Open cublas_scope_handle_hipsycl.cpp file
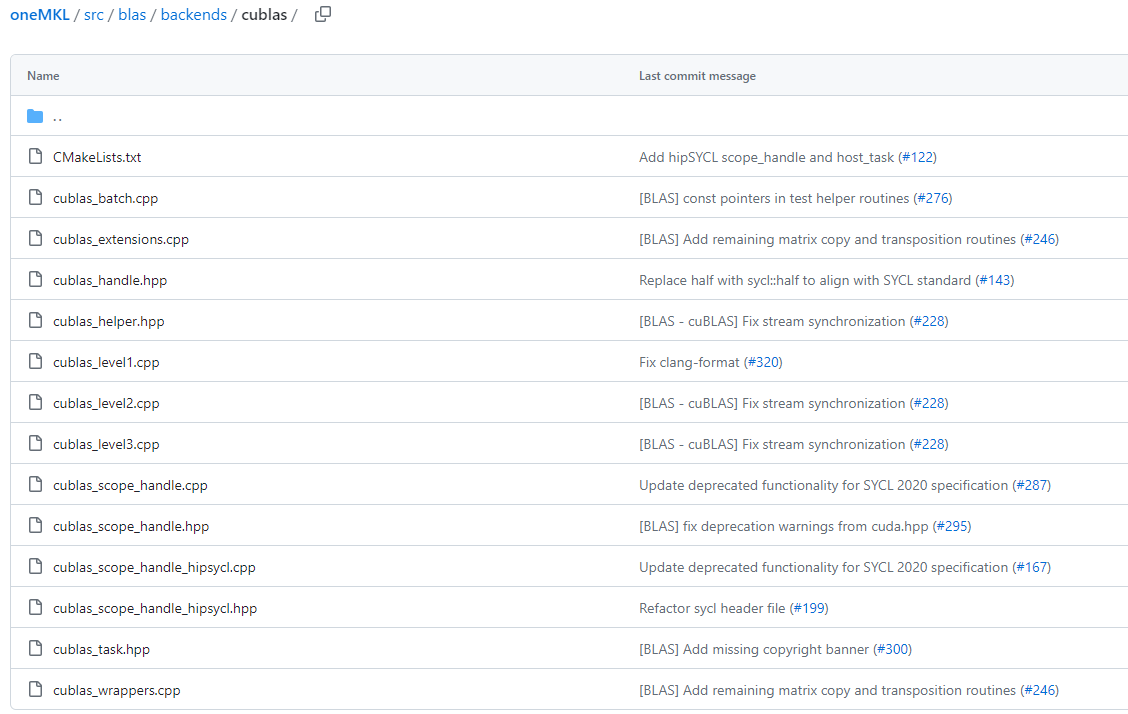The image size is (1128, 714). coord(154,567)
